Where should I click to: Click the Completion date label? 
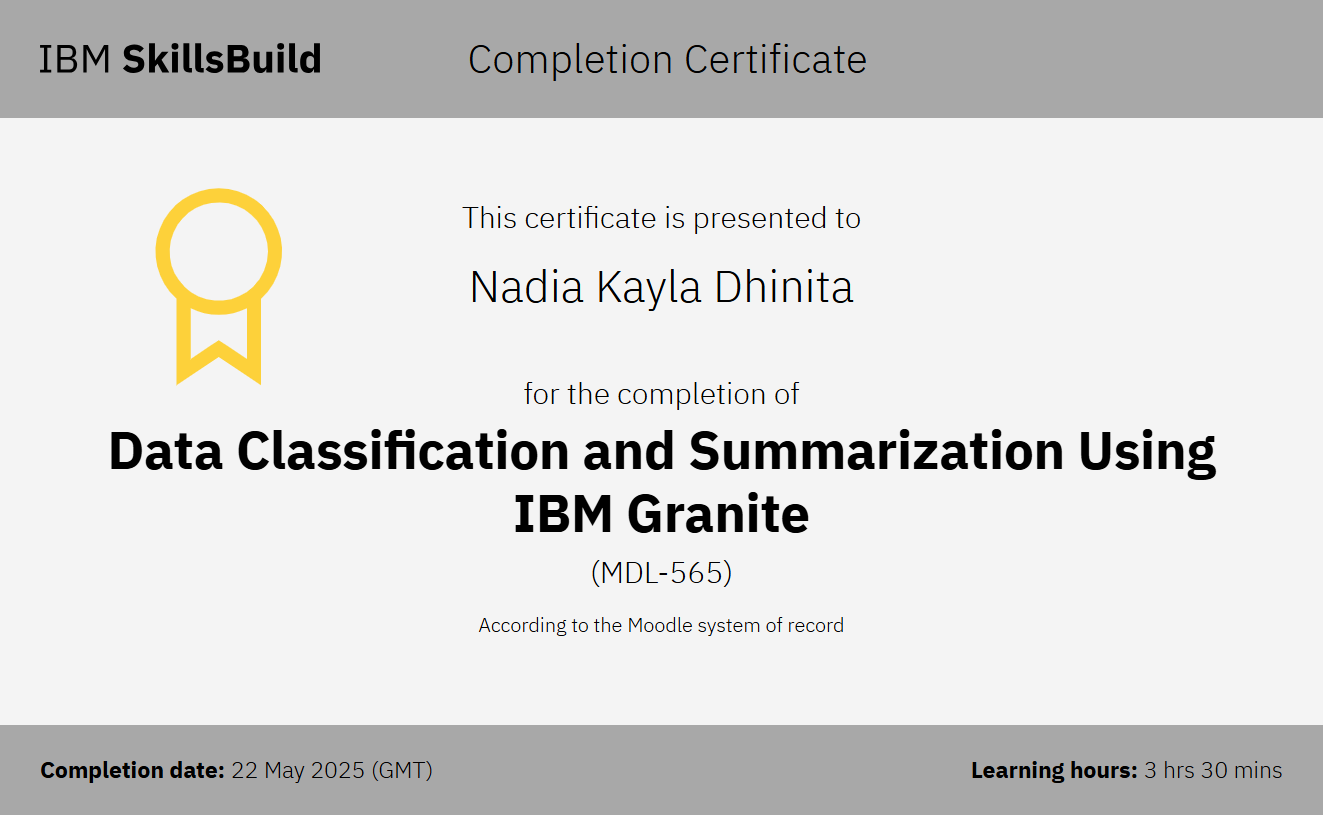(133, 771)
